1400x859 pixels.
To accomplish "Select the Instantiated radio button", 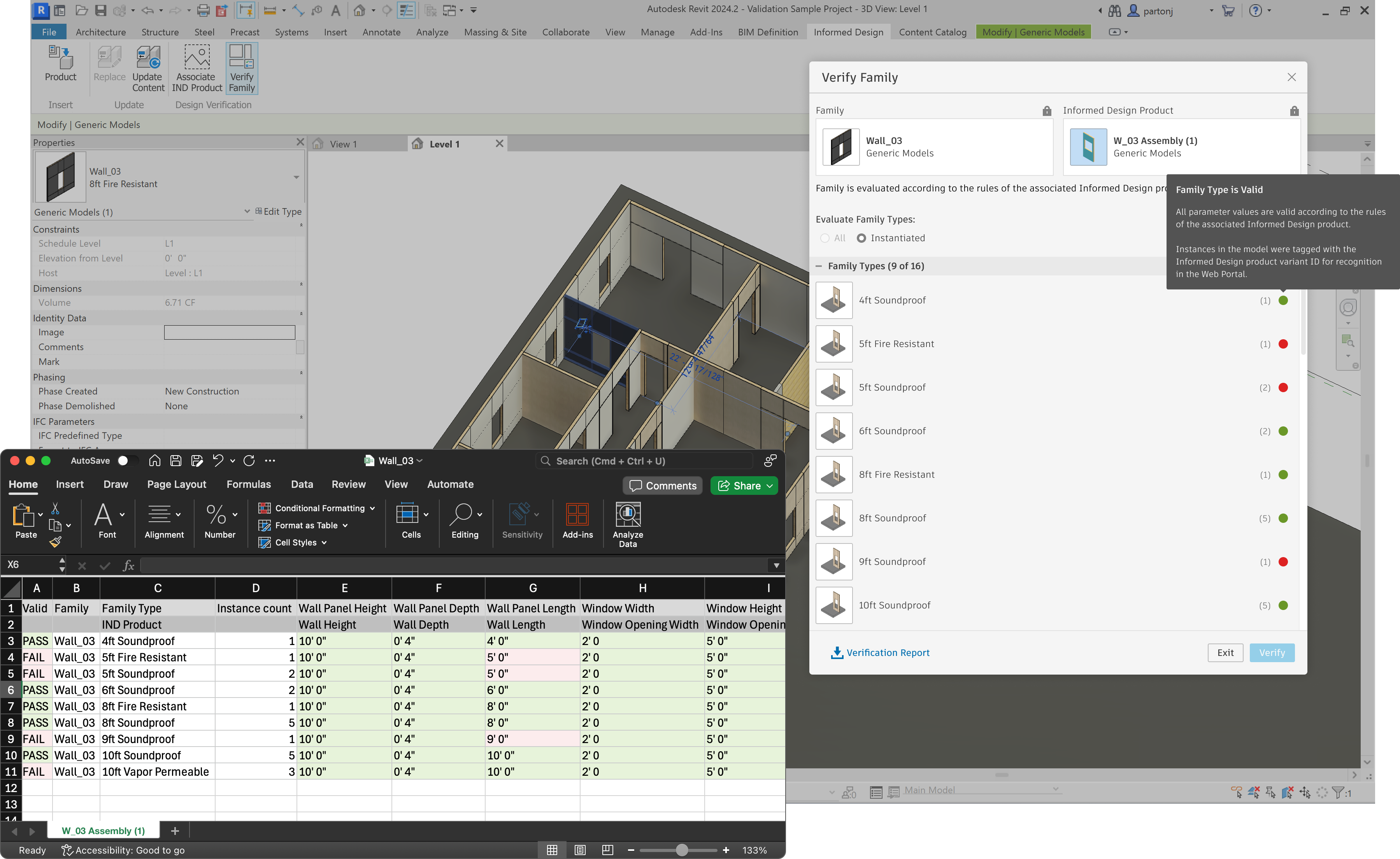I will click(x=861, y=238).
